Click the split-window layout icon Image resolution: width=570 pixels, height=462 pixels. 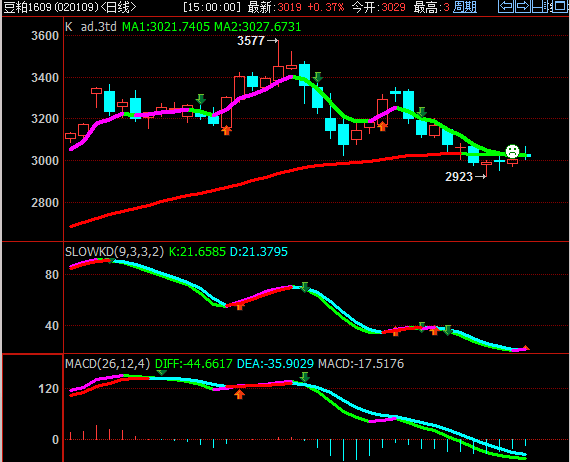click(x=540, y=6)
